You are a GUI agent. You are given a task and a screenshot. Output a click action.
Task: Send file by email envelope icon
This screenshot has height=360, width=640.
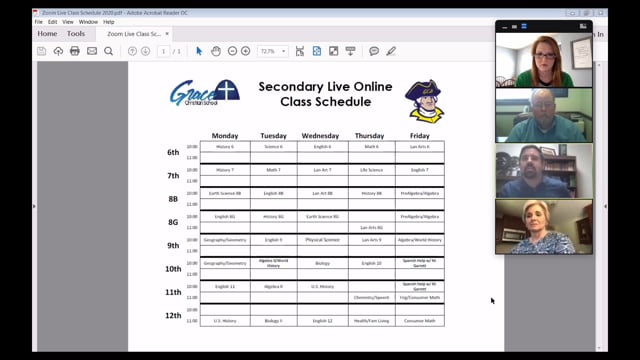[x=92, y=51]
